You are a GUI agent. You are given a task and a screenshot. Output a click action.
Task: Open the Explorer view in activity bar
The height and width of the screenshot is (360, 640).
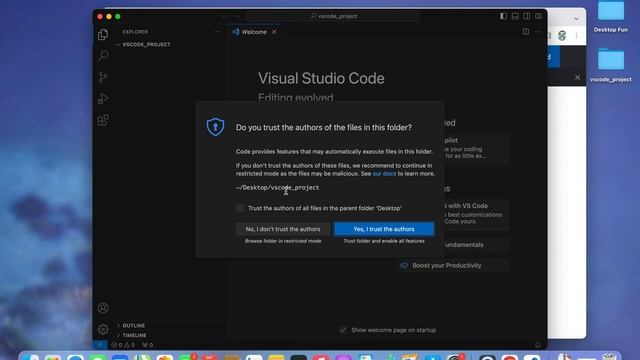pyautogui.click(x=103, y=35)
